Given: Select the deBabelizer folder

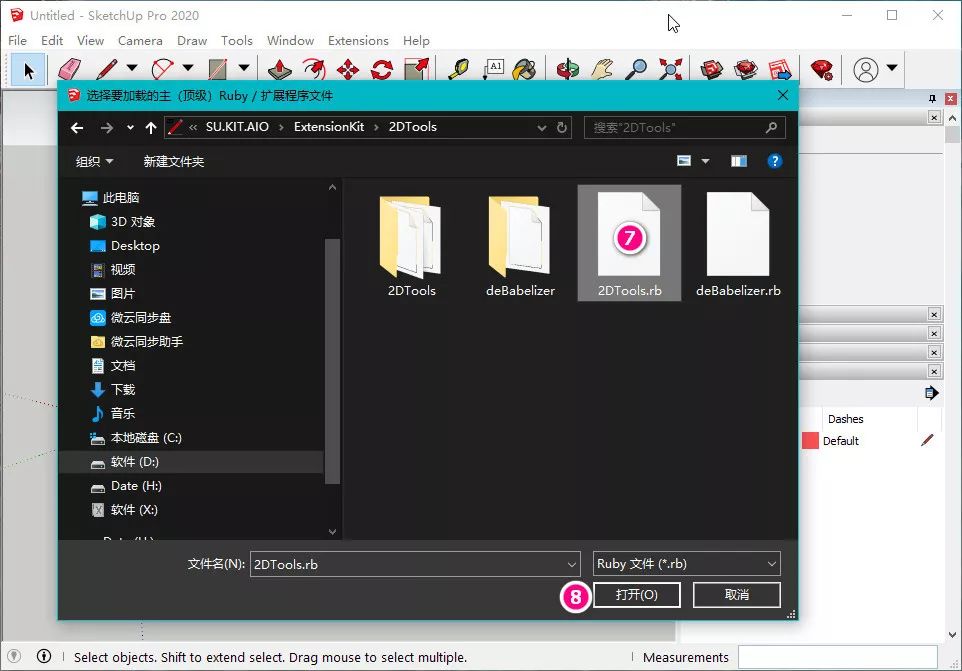Looking at the screenshot, I should [x=520, y=245].
